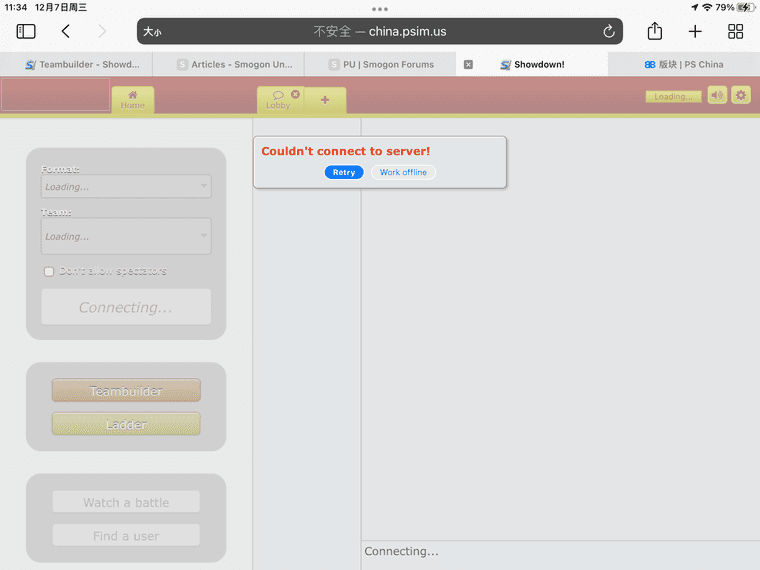Show the tab overview grid

[735, 31]
